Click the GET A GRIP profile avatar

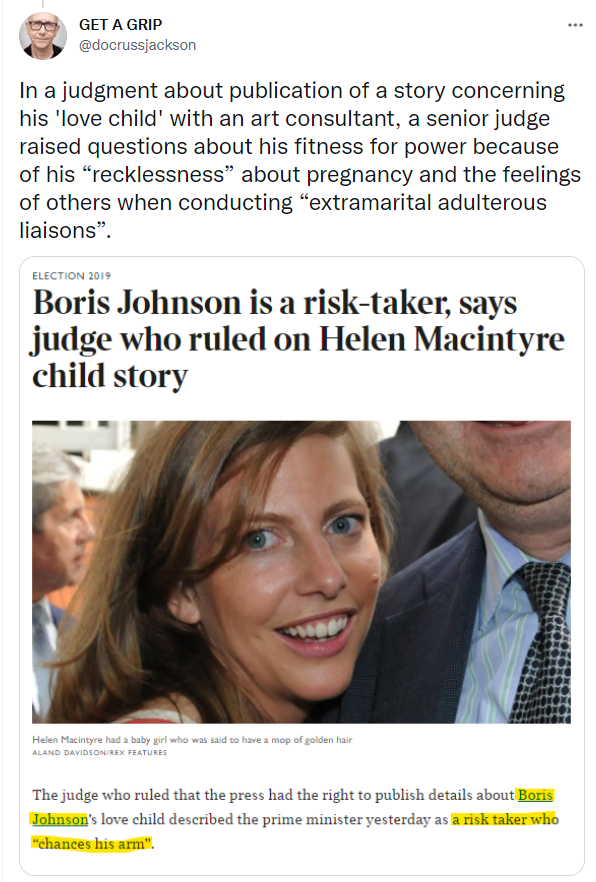pyautogui.click(x=43, y=35)
